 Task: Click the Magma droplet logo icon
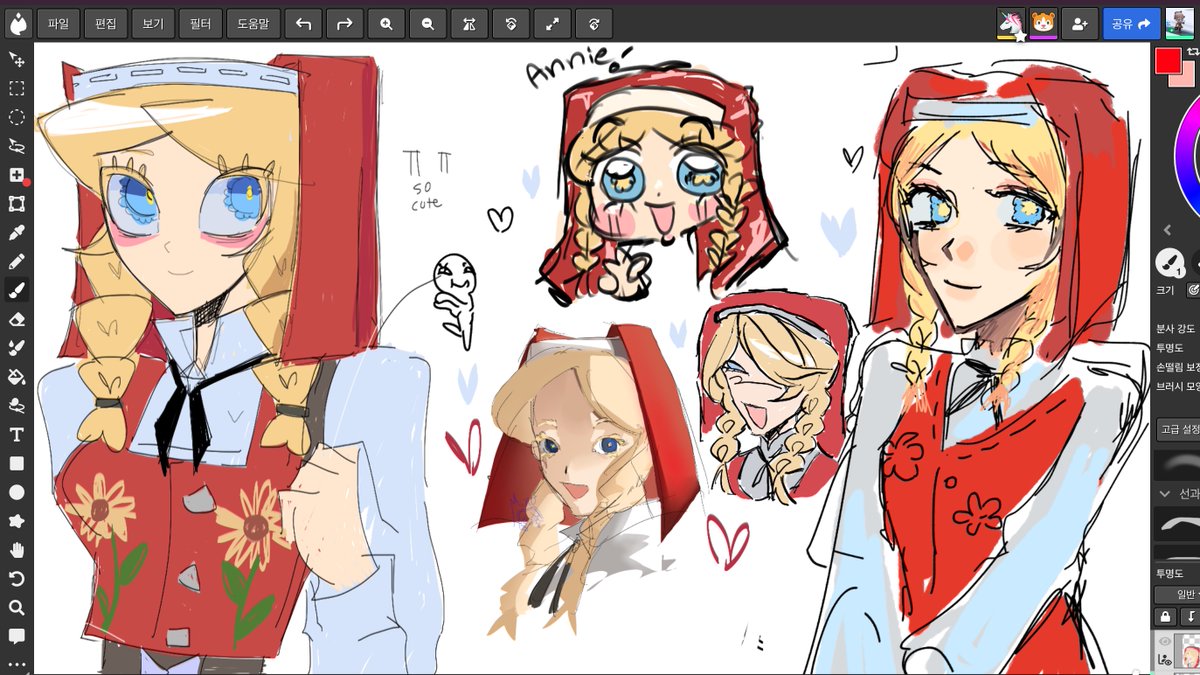click(x=18, y=24)
